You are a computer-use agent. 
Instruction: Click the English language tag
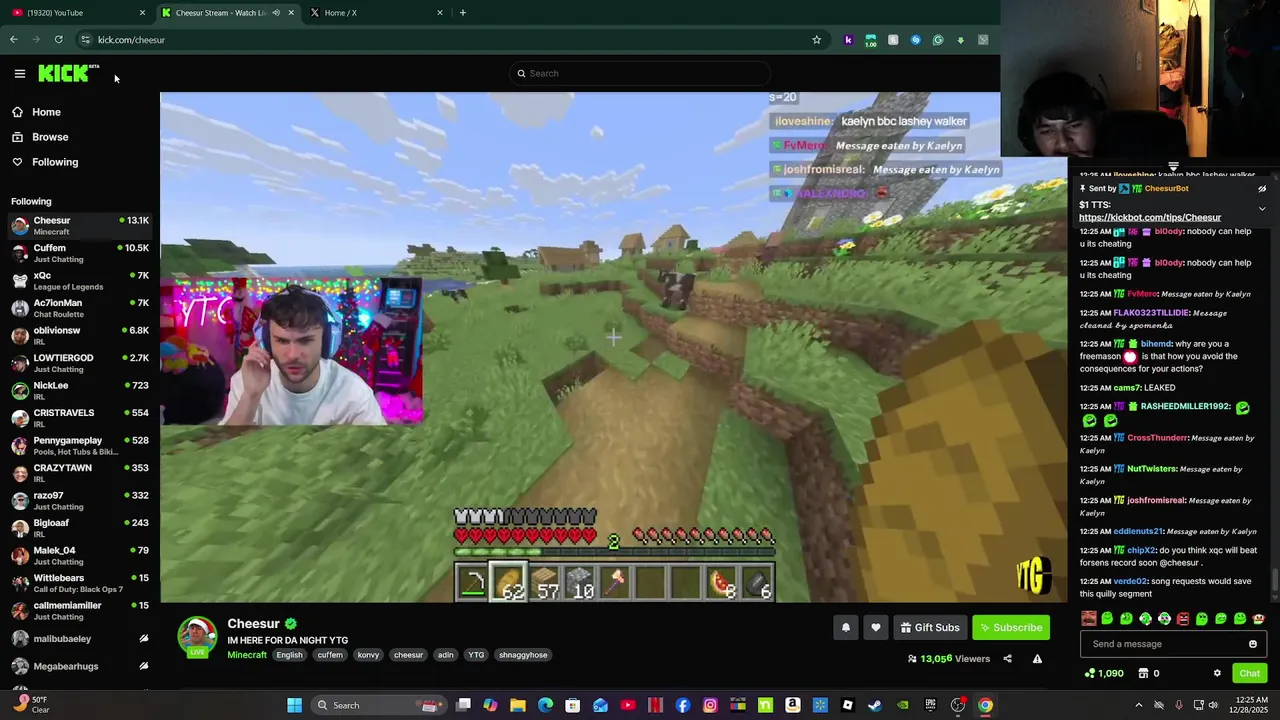289,655
